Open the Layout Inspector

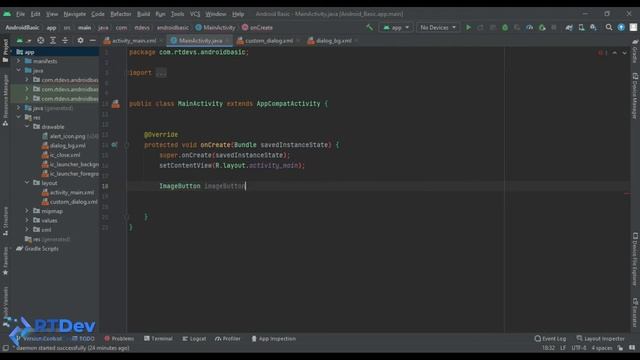pos(600,339)
